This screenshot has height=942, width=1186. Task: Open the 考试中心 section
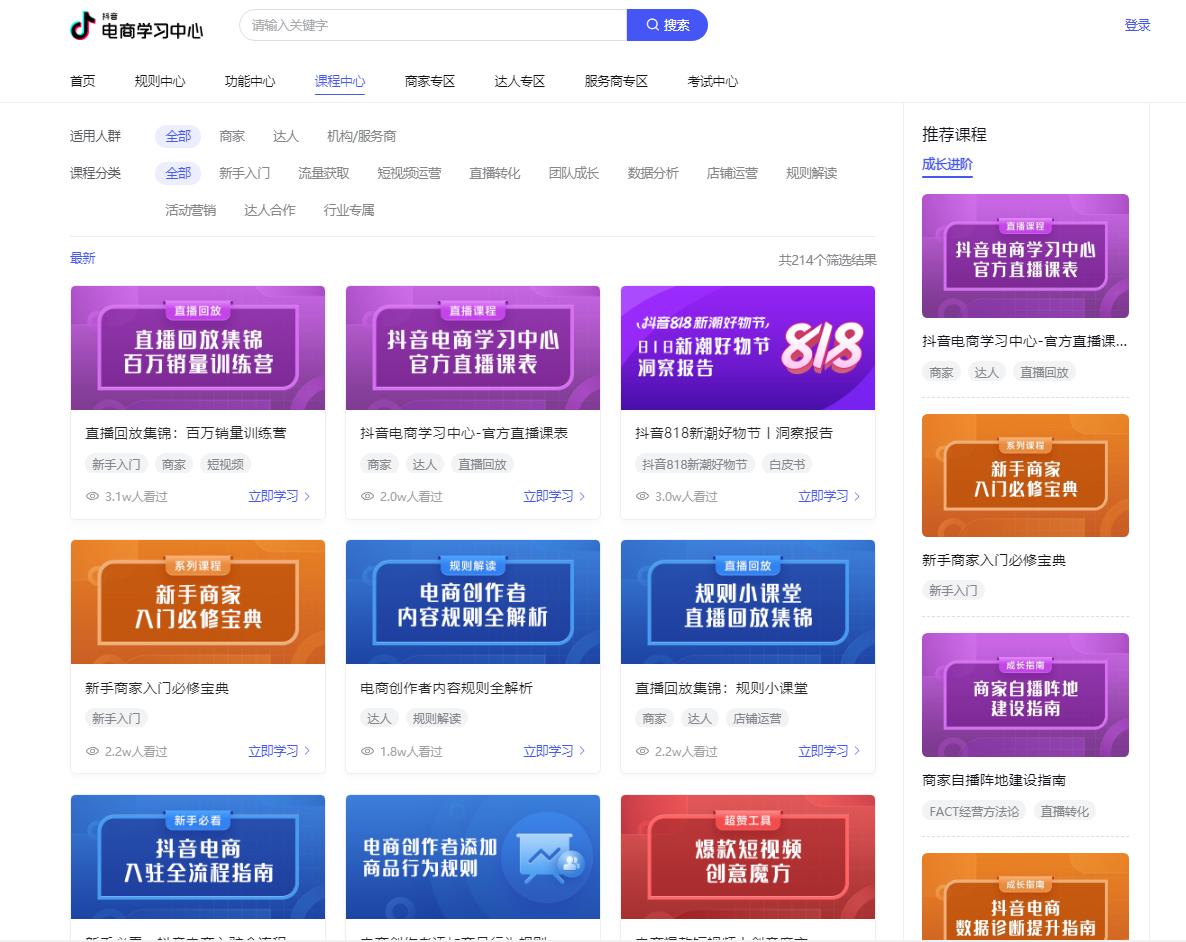pyautogui.click(x=713, y=82)
